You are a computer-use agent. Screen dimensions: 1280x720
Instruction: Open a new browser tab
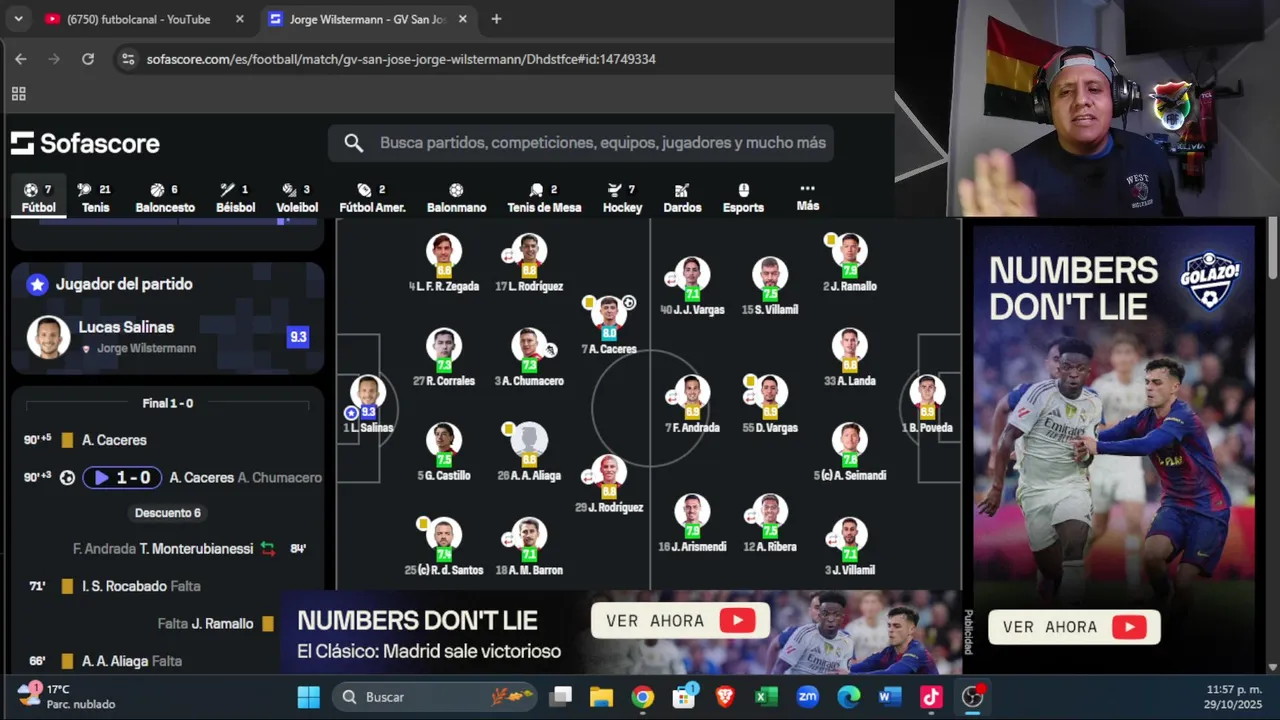click(x=496, y=19)
